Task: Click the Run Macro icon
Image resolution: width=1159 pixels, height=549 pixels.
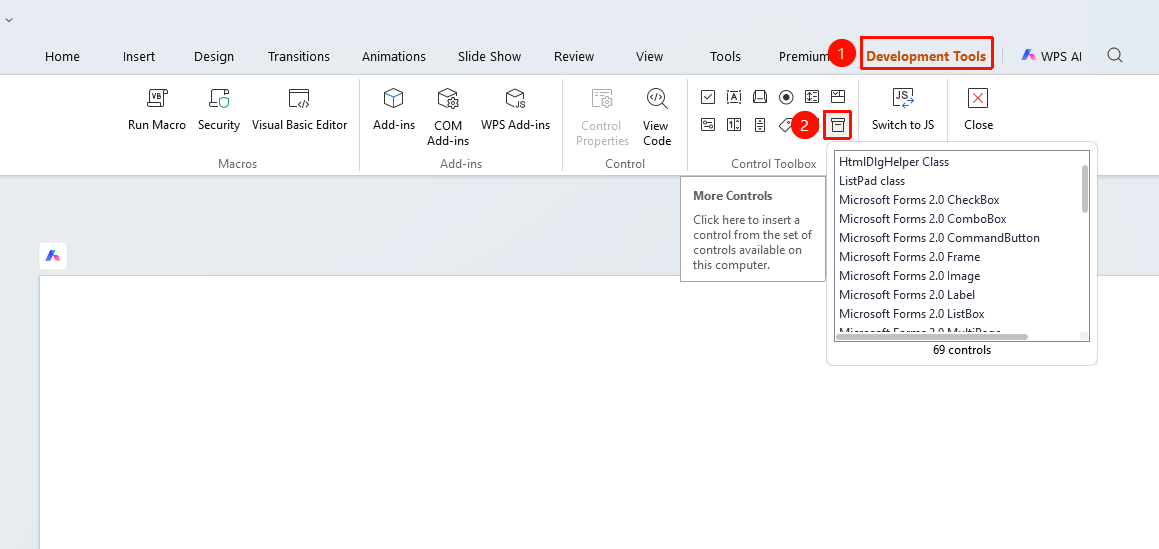Action: coord(157,98)
